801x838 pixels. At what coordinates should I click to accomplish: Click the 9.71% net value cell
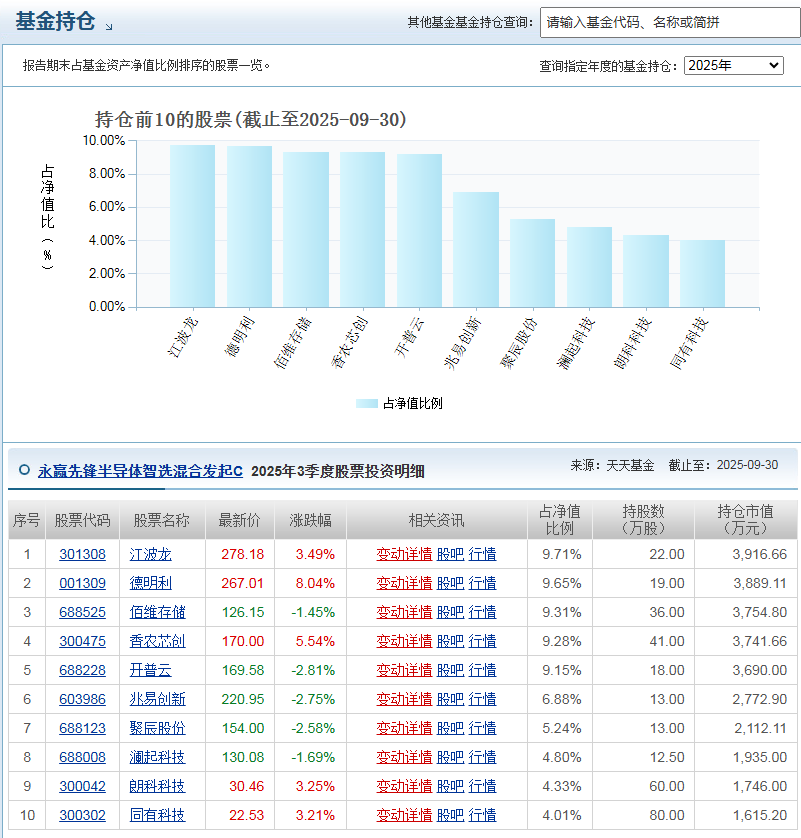[561, 554]
